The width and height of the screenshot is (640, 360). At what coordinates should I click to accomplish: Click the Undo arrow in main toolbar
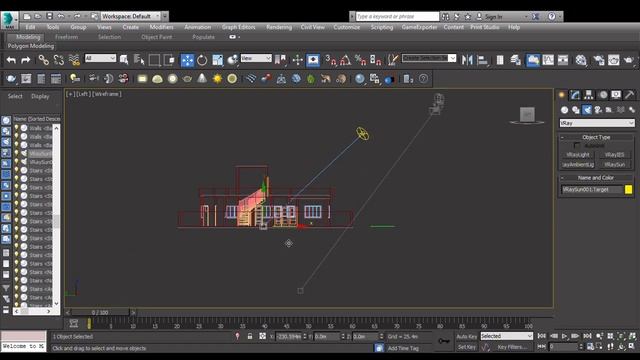(x=11, y=60)
